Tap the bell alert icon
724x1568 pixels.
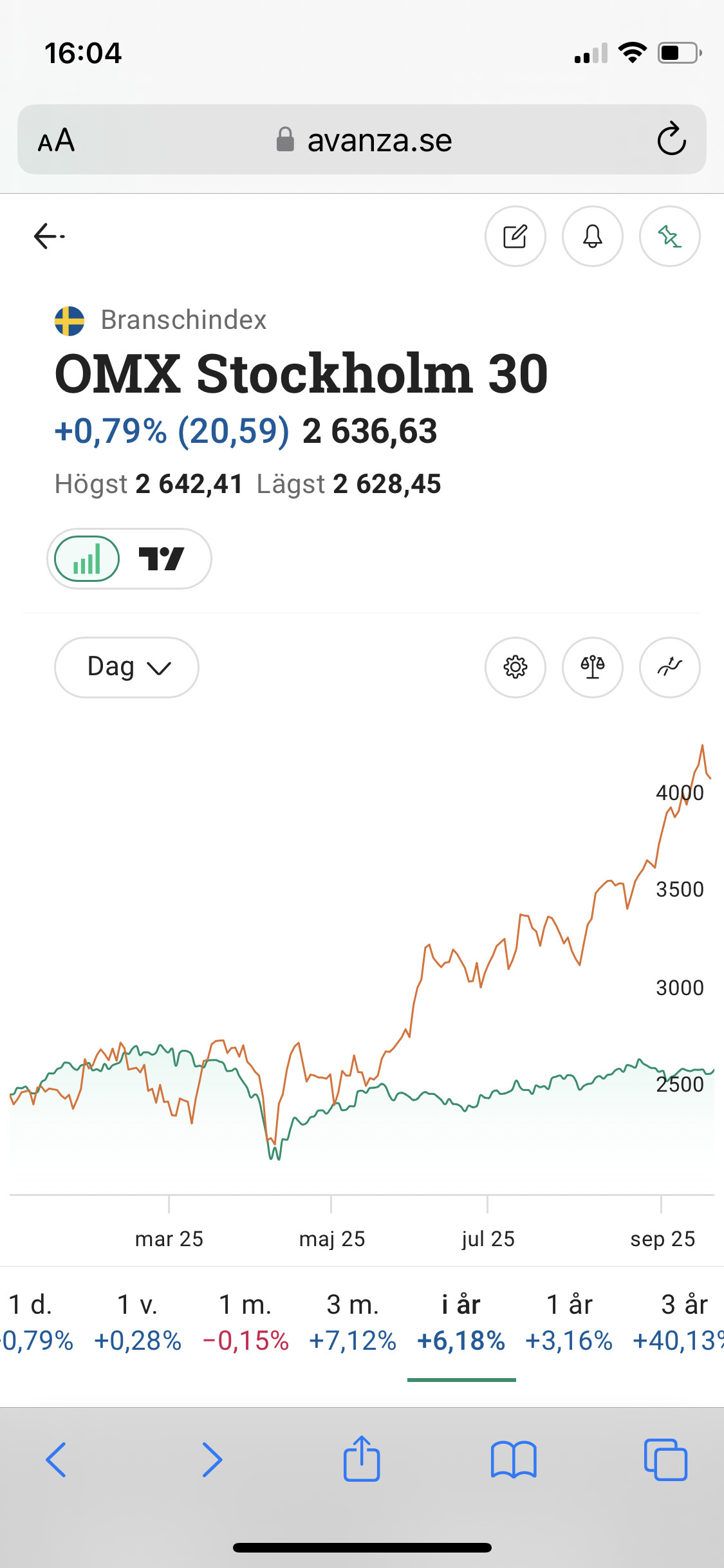click(592, 236)
